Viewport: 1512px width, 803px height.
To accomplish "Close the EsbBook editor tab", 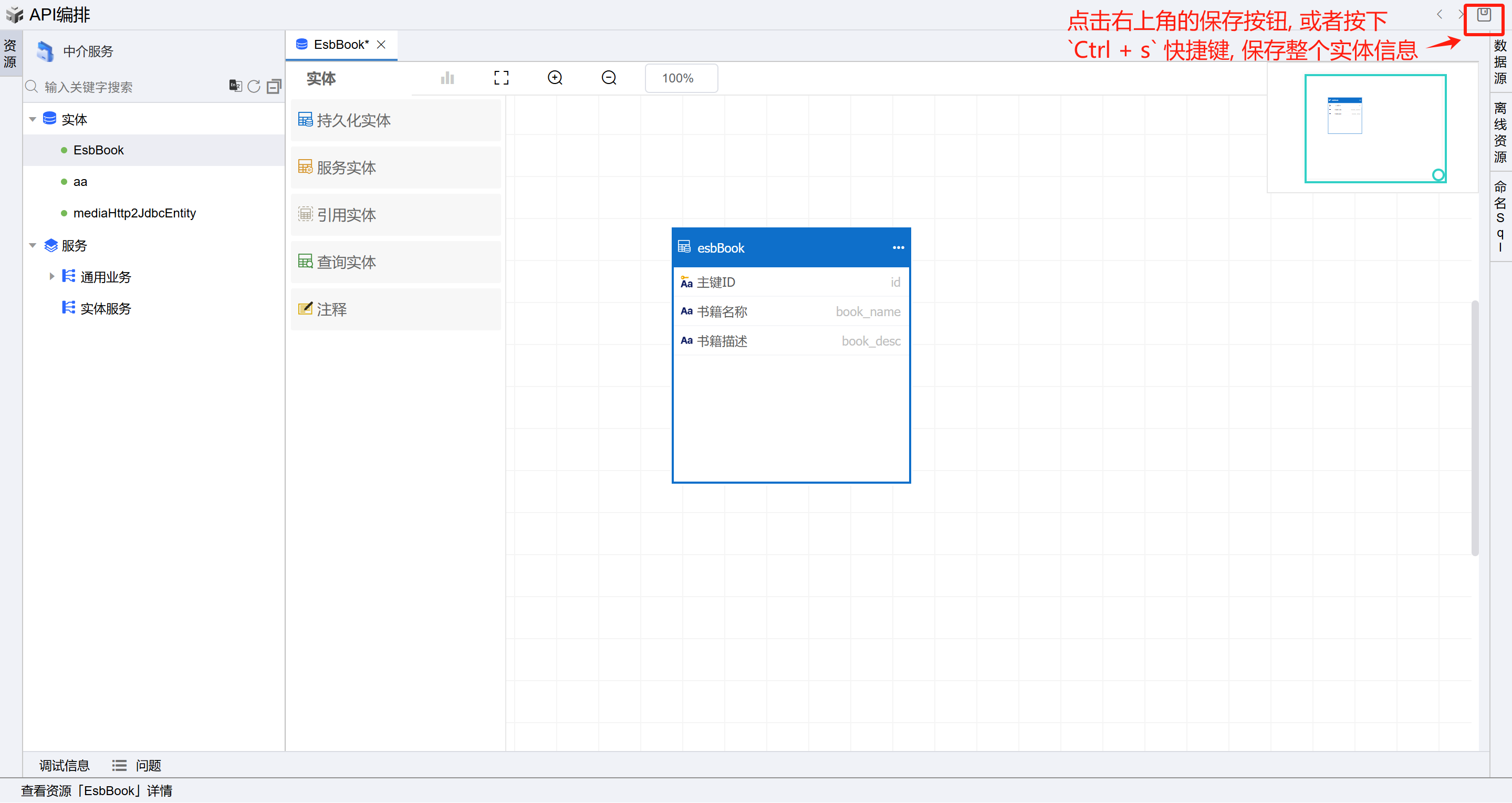I will pos(381,45).
